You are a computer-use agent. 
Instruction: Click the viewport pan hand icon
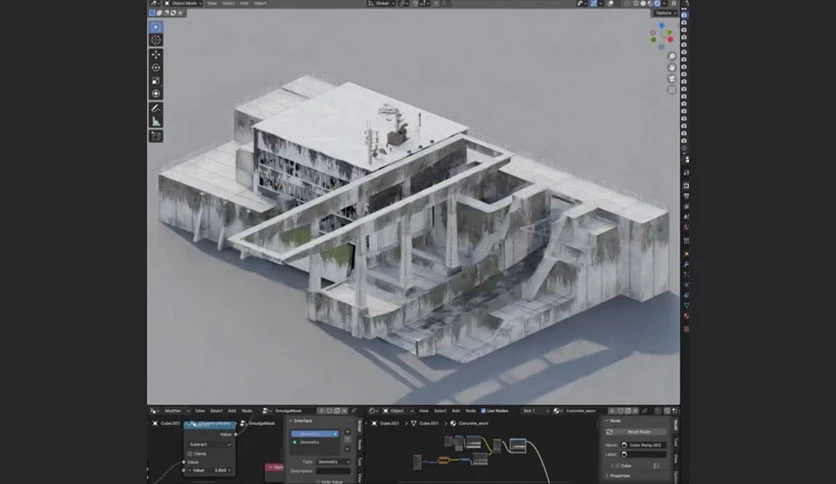coord(672,68)
